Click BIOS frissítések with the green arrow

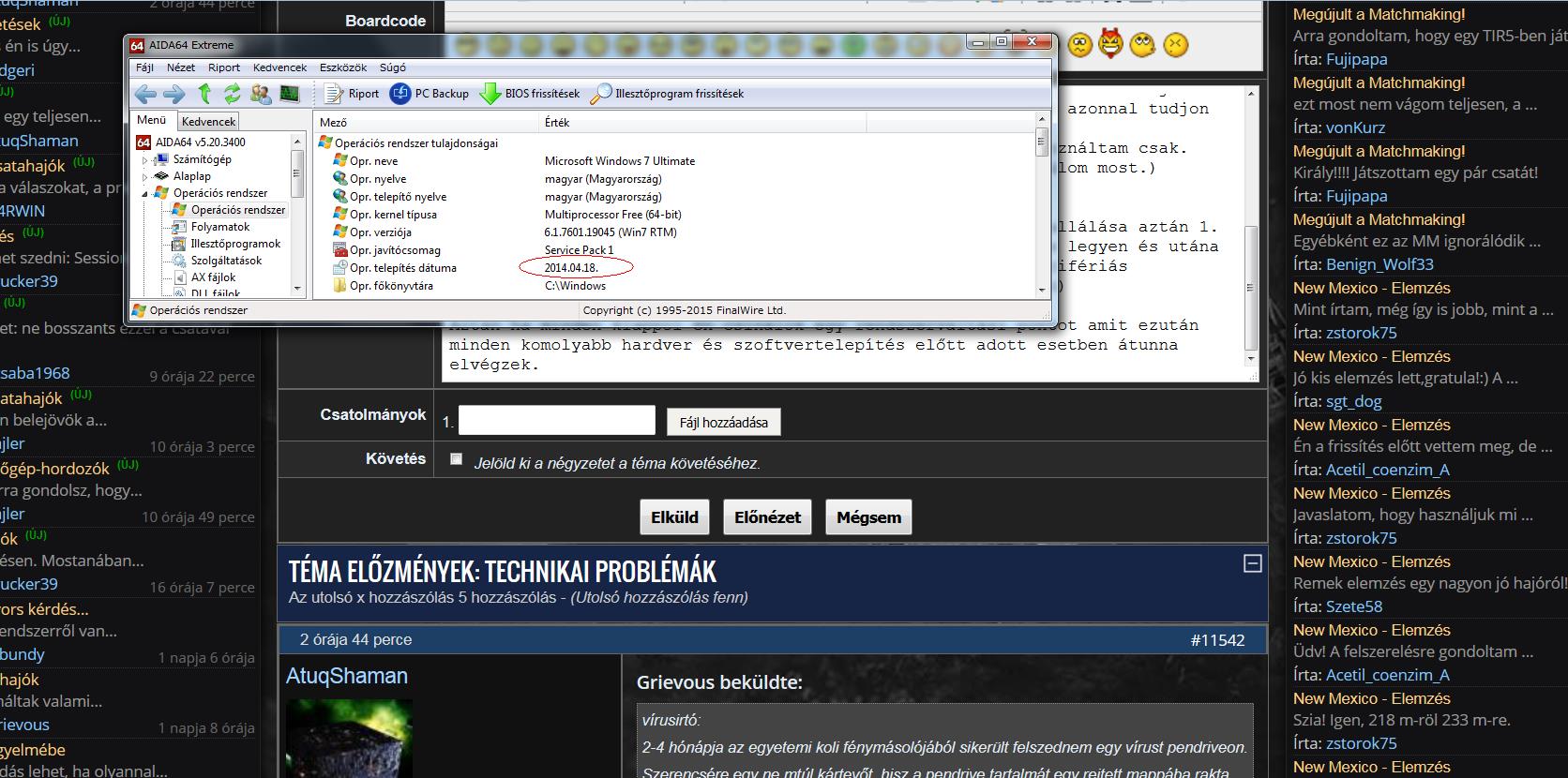pos(529,93)
